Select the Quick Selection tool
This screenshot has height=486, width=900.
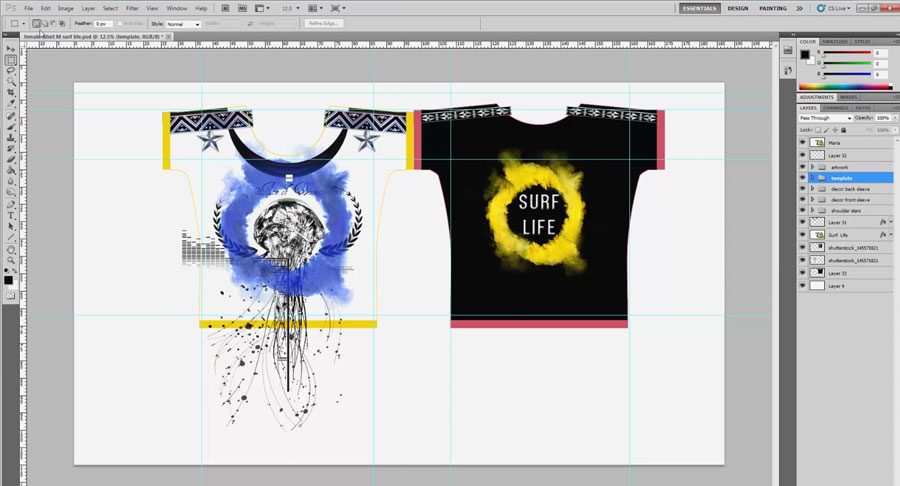11,82
